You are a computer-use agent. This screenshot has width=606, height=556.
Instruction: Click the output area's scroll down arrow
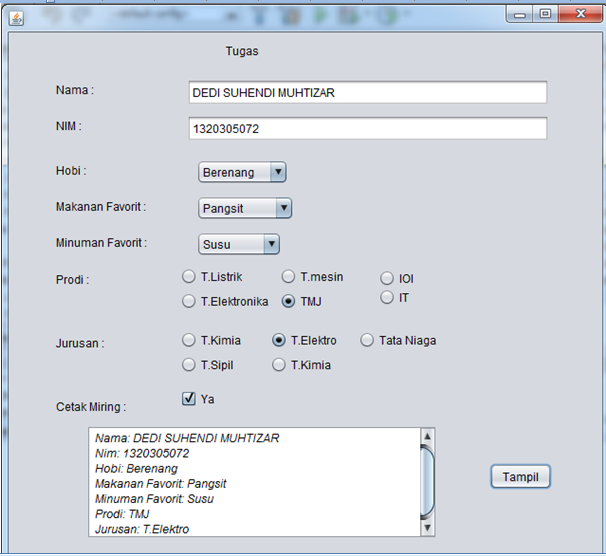click(x=427, y=528)
